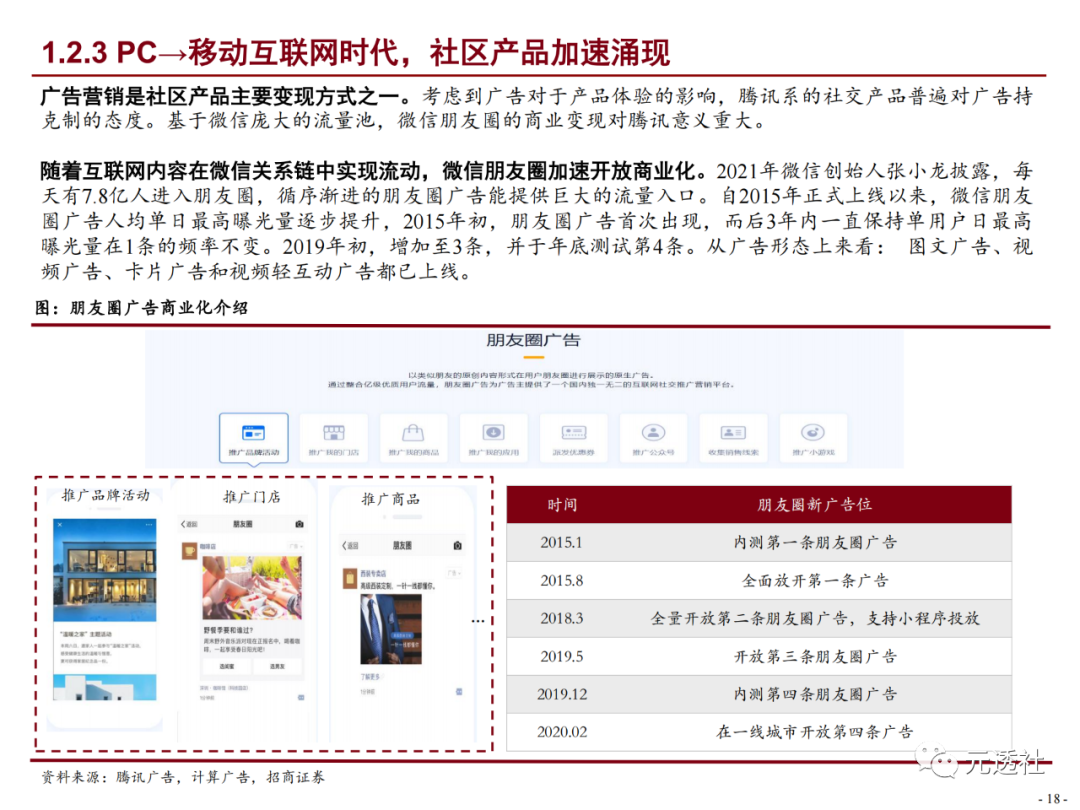The width and height of the screenshot is (1080, 810).
Task: Select the 2018.3 date cell
Action: click(x=561, y=619)
